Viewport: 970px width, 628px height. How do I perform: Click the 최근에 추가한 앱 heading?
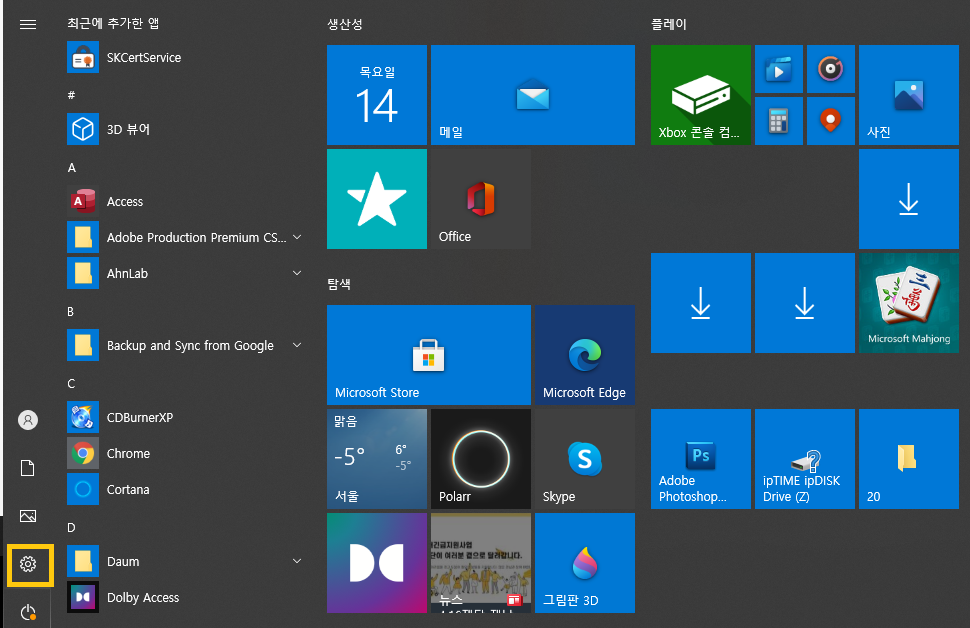(113, 24)
